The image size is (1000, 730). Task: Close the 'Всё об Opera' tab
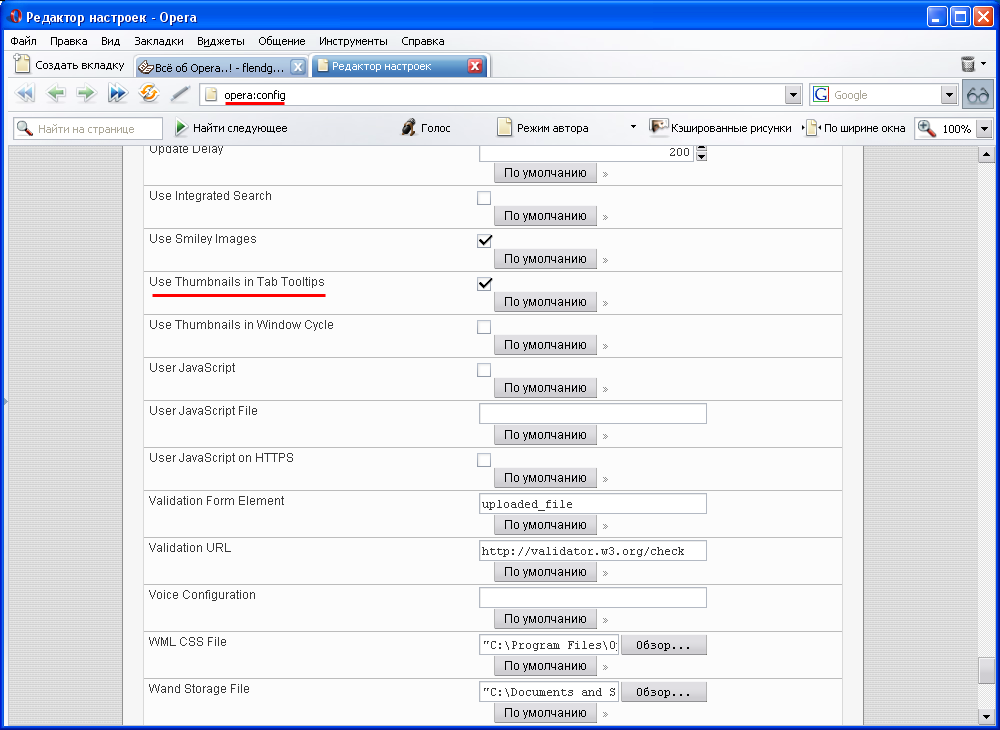[x=297, y=67]
